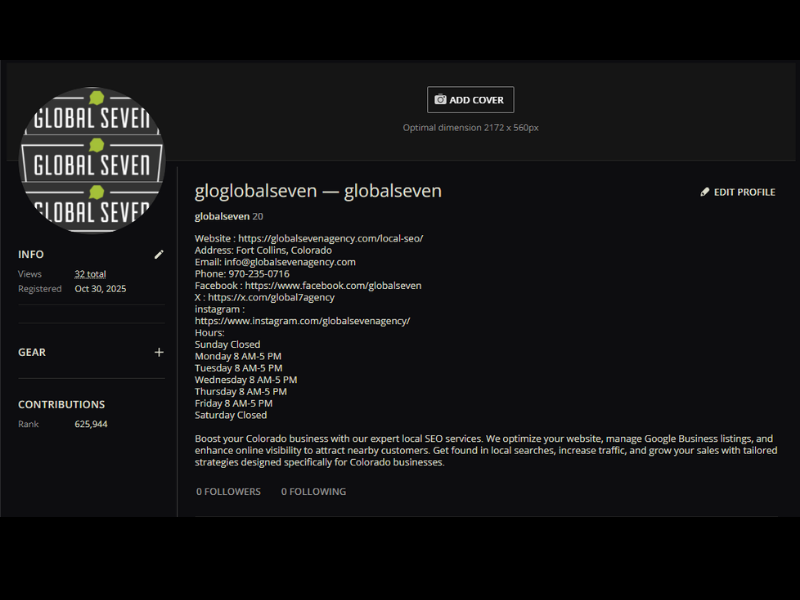Click the Boost your Colorado business description
The image size is (800, 600).
(x=486, y=451)
